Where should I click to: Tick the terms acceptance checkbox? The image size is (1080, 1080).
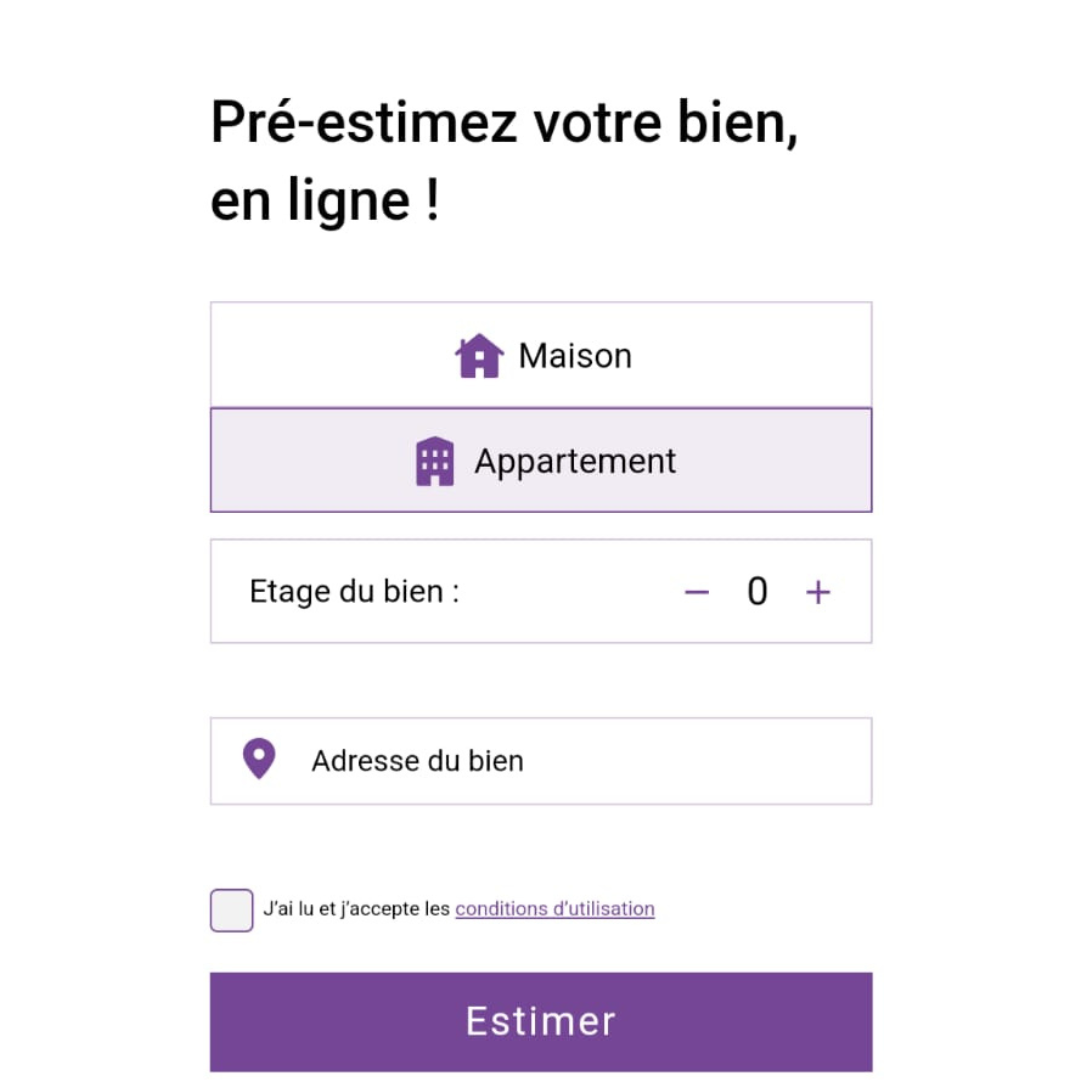[x=231, y=910]
